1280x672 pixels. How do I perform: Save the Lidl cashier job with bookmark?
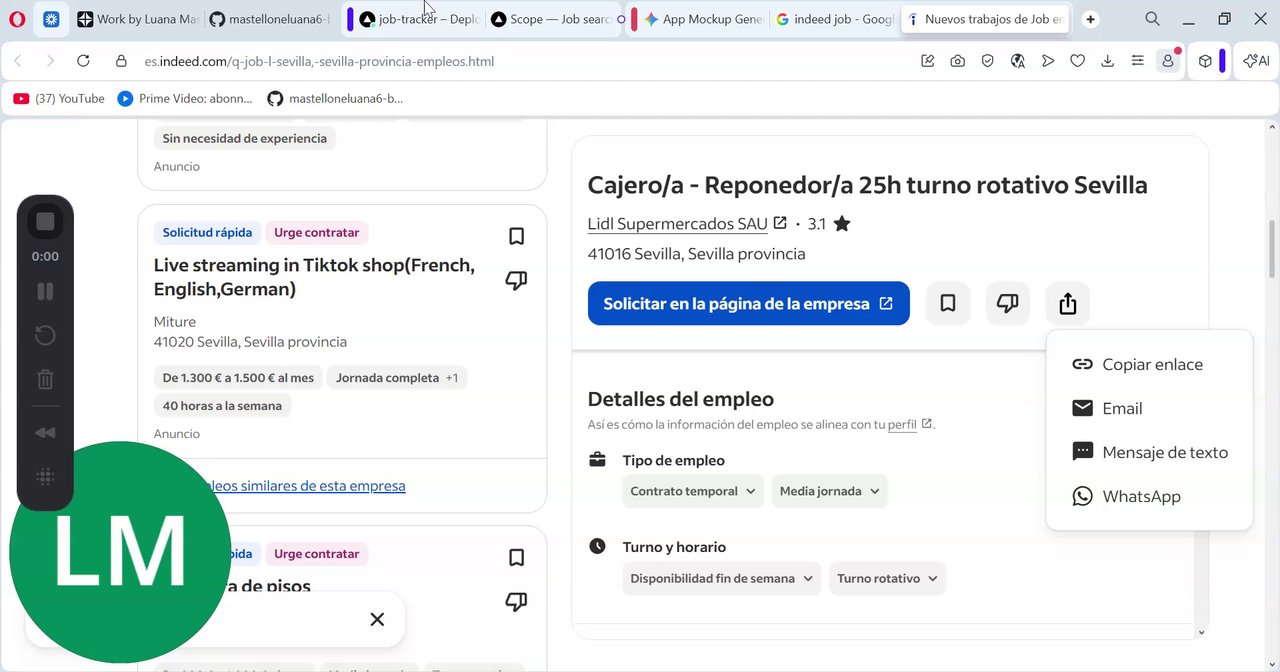[x=948, y=303]
